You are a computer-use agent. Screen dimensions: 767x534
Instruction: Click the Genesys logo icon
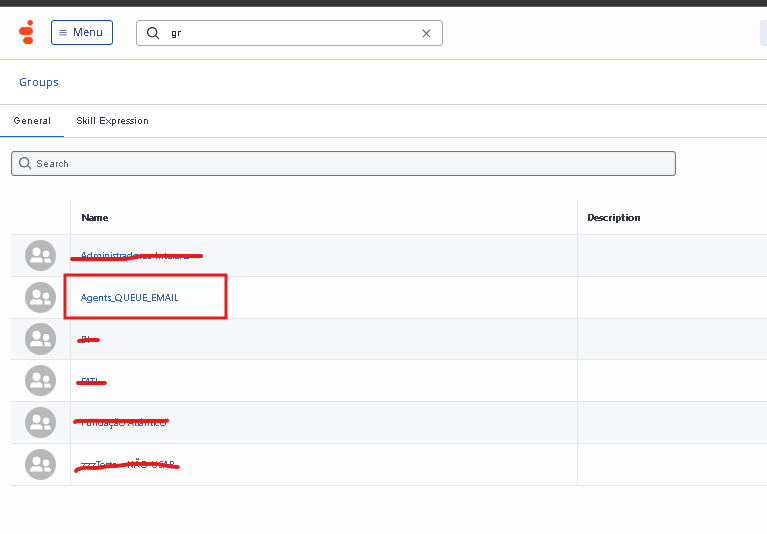[27, 32]
